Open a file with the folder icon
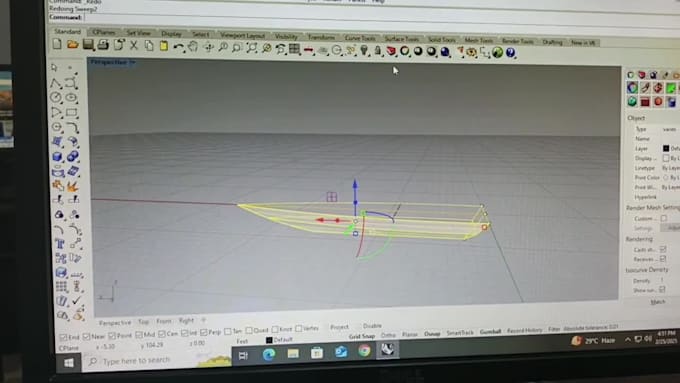 [x=72, y=44]
